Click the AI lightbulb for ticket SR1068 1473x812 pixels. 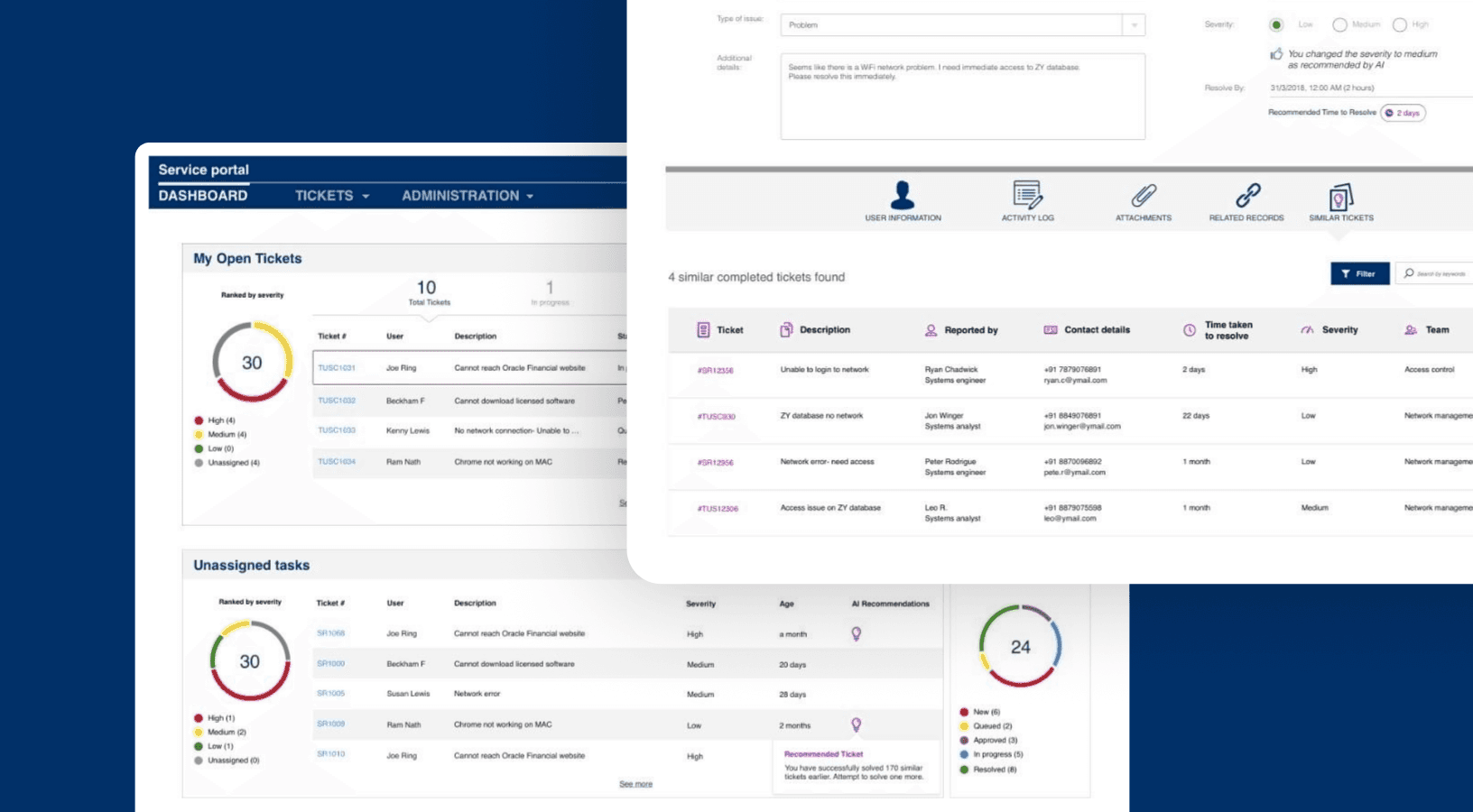click(x=857, y=634)
